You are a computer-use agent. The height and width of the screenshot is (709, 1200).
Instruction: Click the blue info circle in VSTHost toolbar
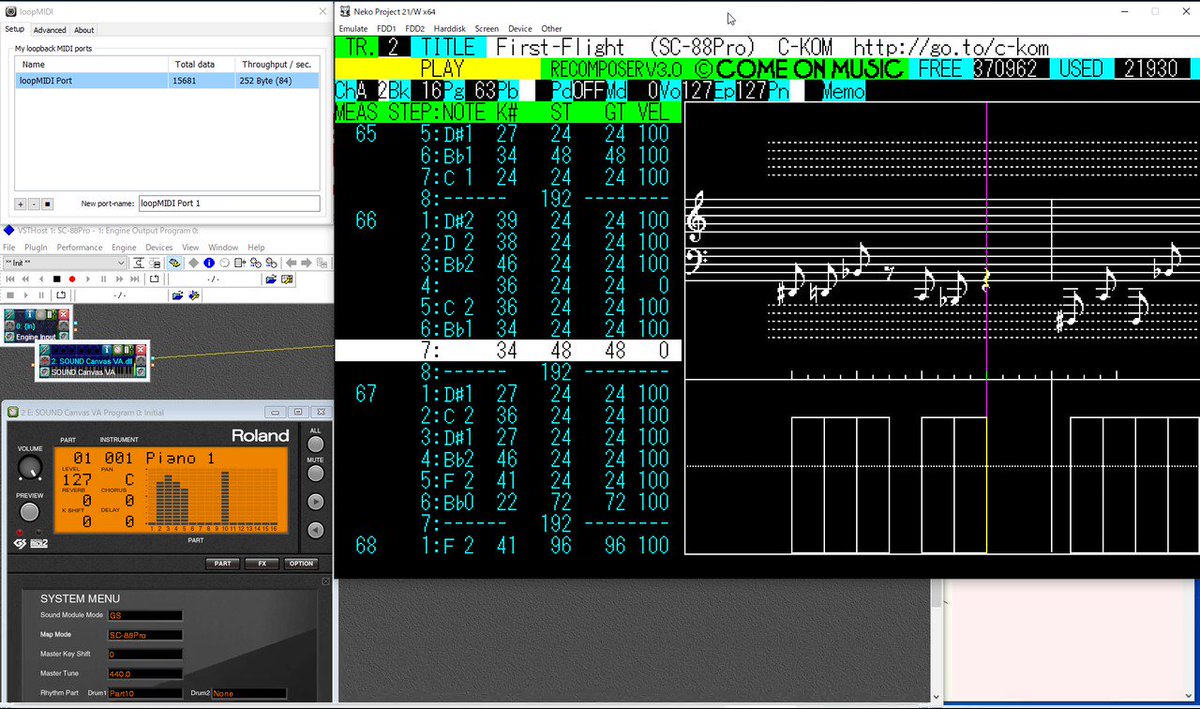point(209,263)
